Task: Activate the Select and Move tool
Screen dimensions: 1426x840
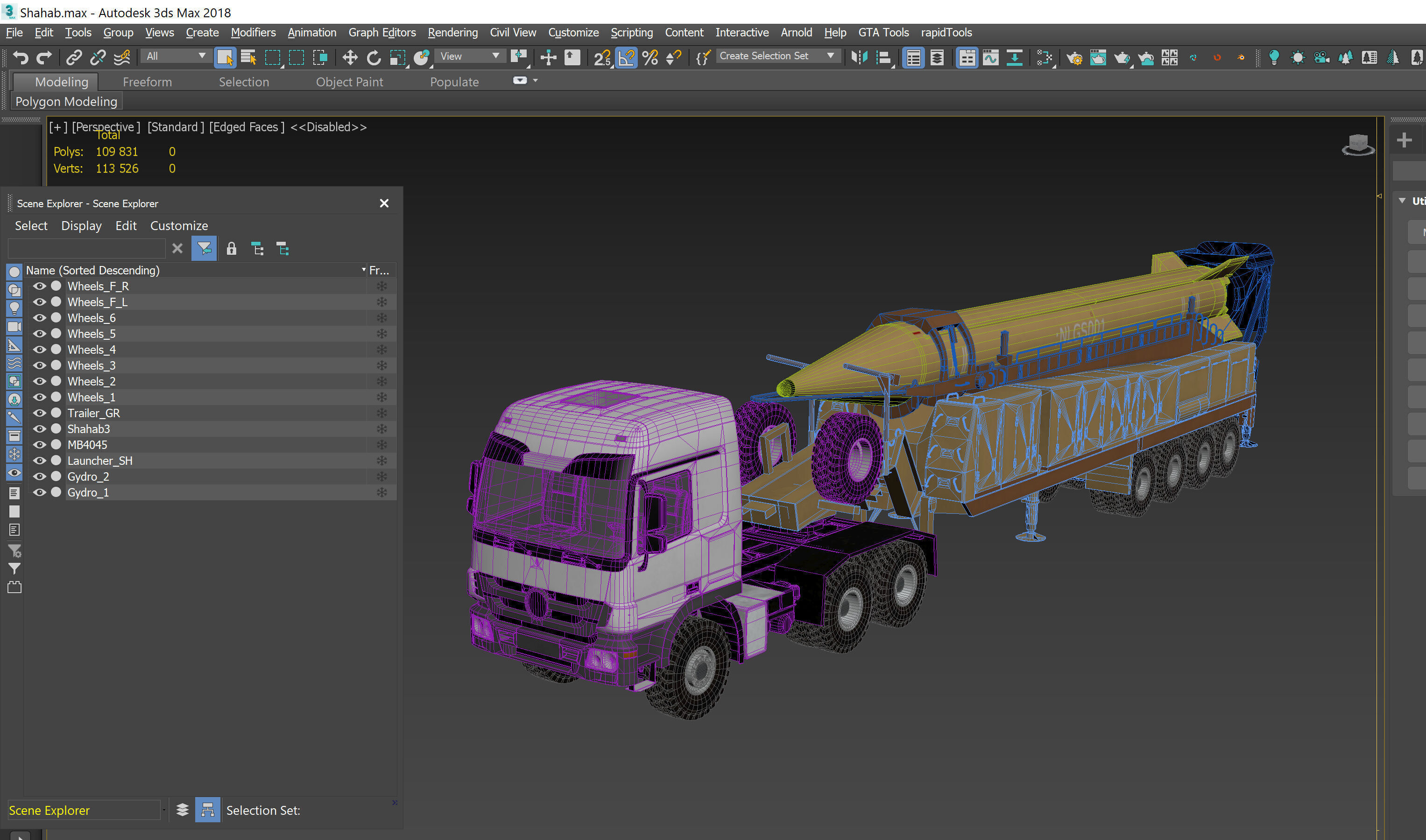Action: click(x=350, y=57)
